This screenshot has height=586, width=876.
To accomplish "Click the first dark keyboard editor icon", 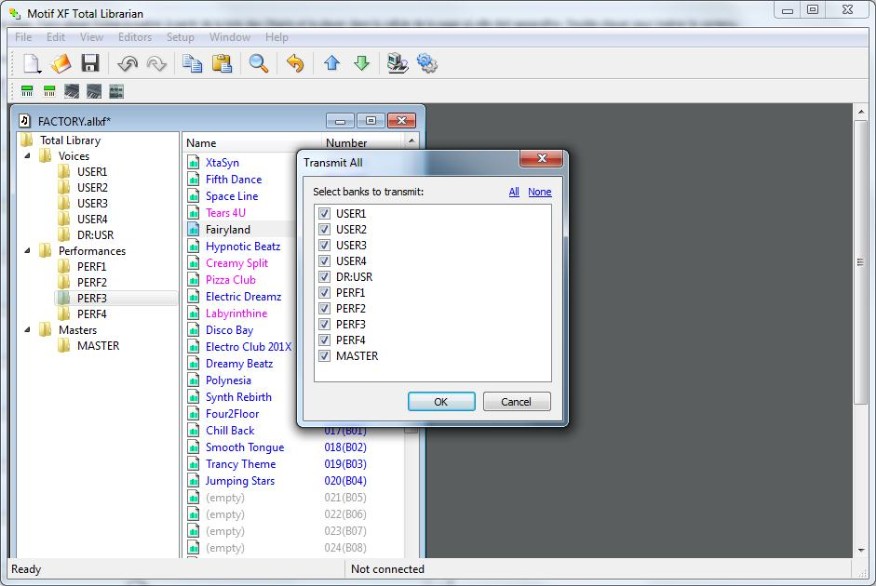I will 72,91.
